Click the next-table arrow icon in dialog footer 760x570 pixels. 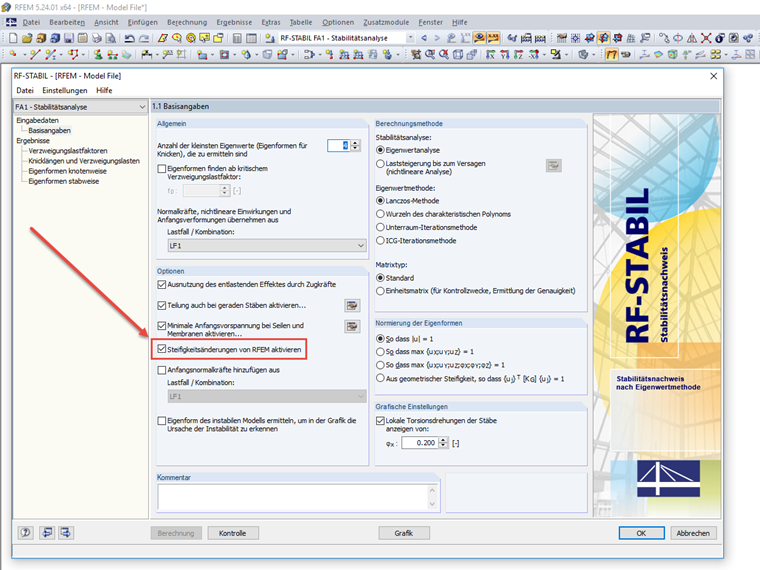pos(65,533)
